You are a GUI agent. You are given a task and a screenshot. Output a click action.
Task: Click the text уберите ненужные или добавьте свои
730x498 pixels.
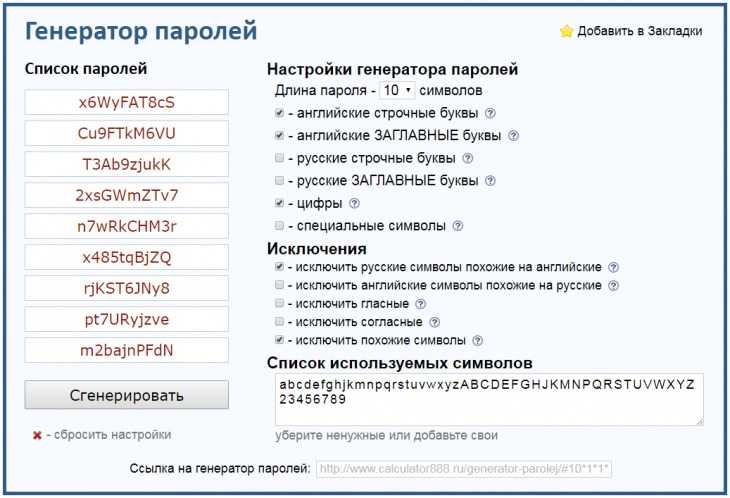pos(386,436)
